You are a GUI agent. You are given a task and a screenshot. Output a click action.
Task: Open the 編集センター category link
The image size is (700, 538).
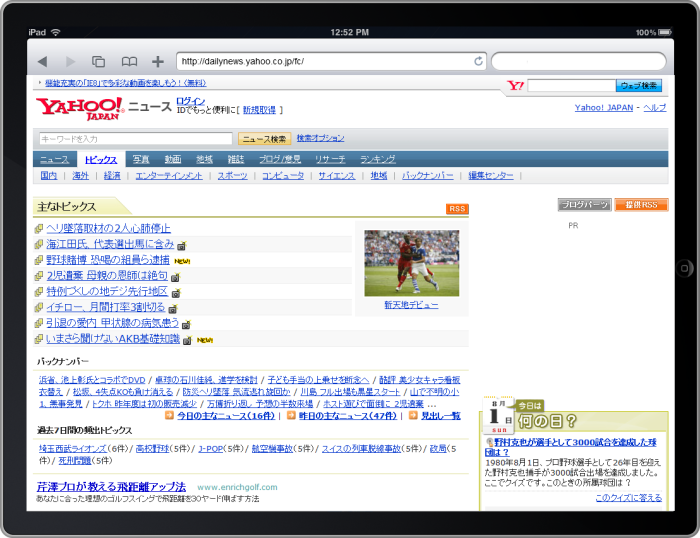pyautogui.click(x=491, y=175)
